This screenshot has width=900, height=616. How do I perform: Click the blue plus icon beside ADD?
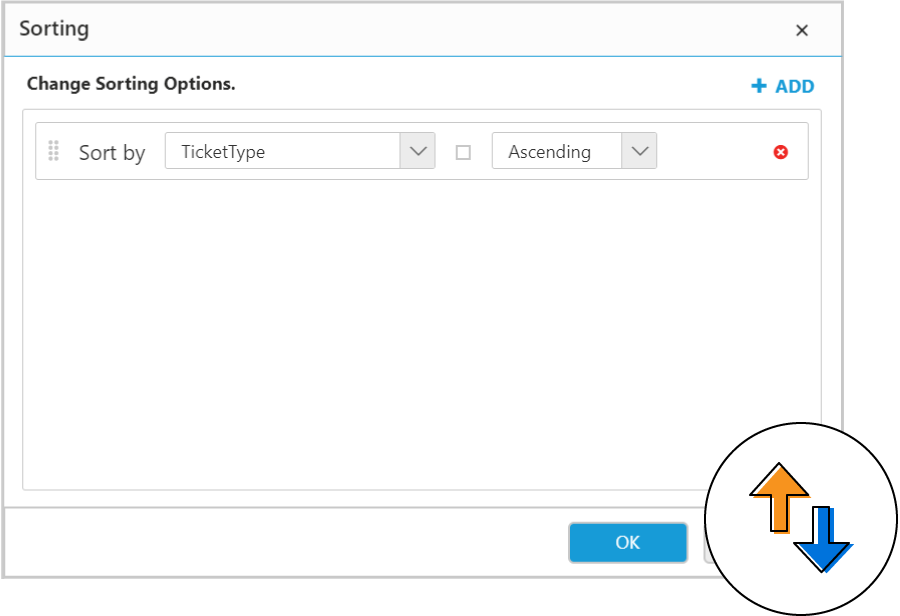[x=758, y=86]
